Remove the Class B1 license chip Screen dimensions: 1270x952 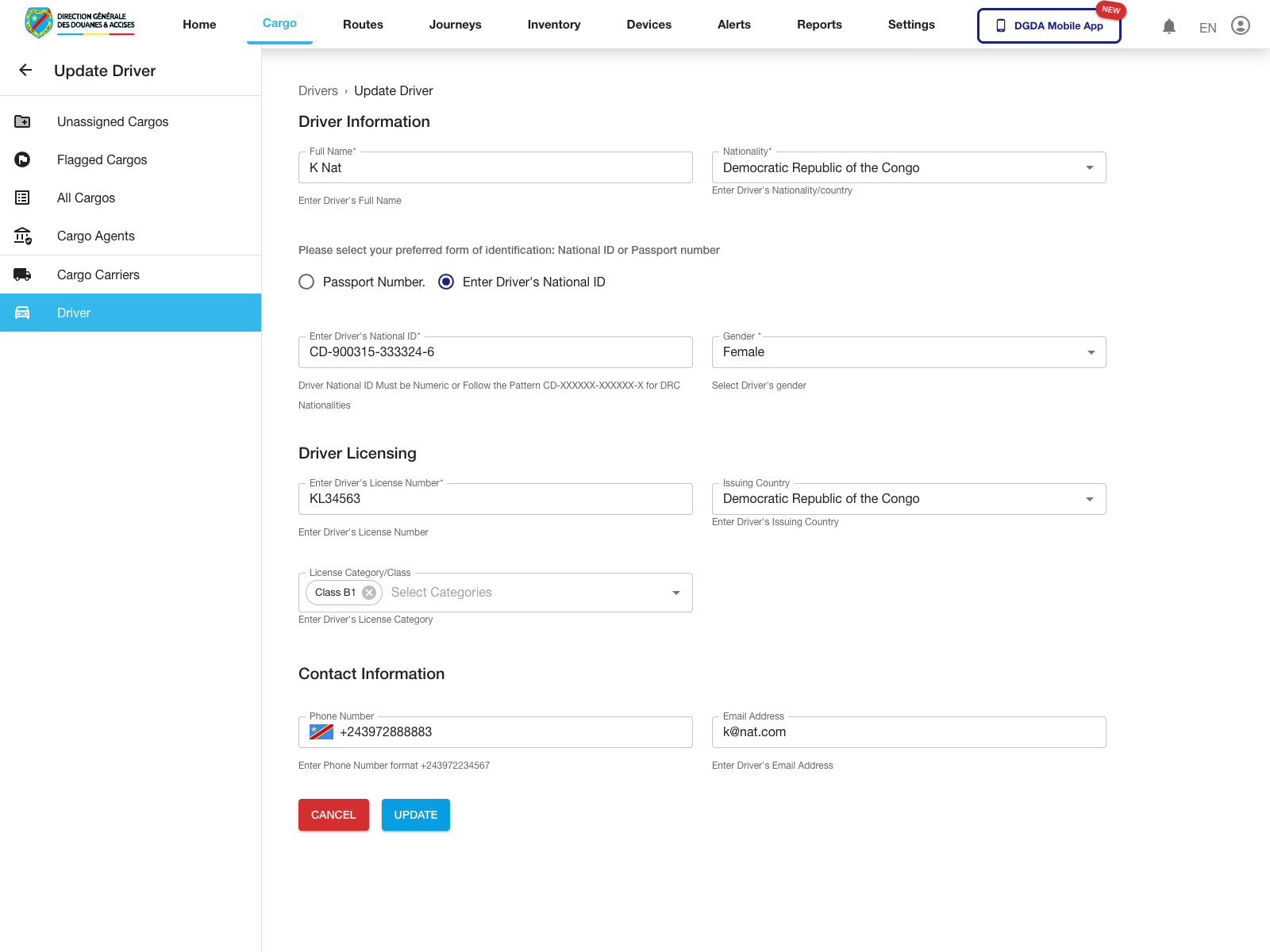pos(369,593)
